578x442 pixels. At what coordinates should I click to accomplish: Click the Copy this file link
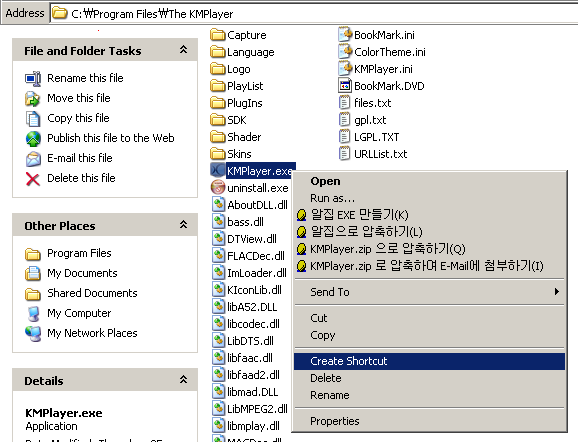pyautogui.click(x=78, y=118)
